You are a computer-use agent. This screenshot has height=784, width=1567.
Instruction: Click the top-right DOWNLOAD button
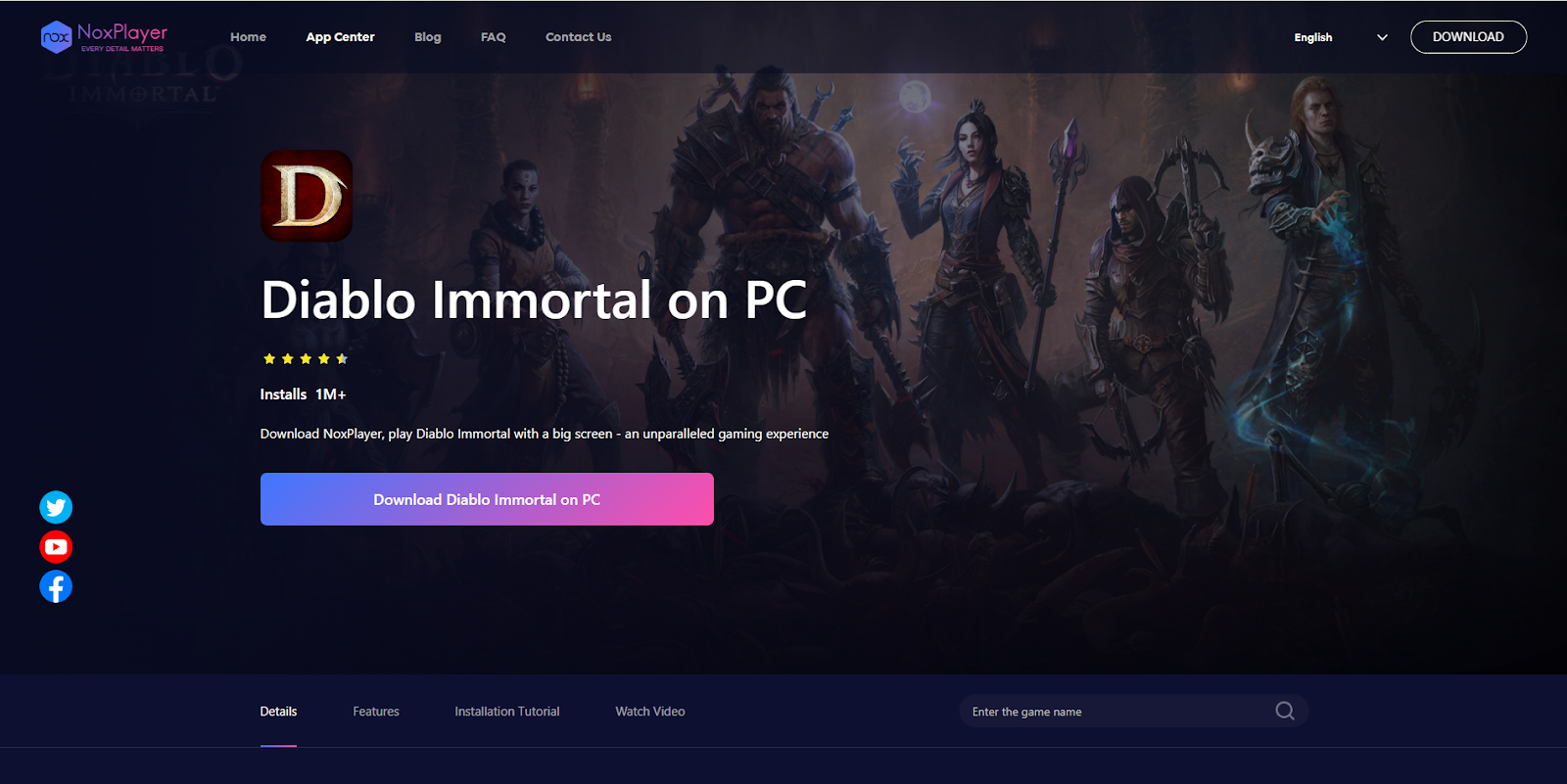coord(1468,37)
